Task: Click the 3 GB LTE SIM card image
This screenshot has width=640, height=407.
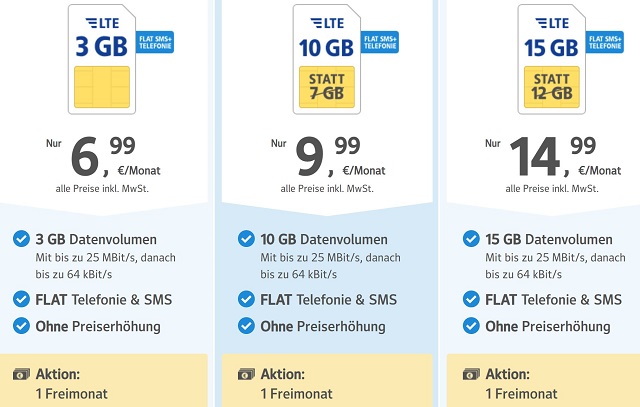Action: 99,58
